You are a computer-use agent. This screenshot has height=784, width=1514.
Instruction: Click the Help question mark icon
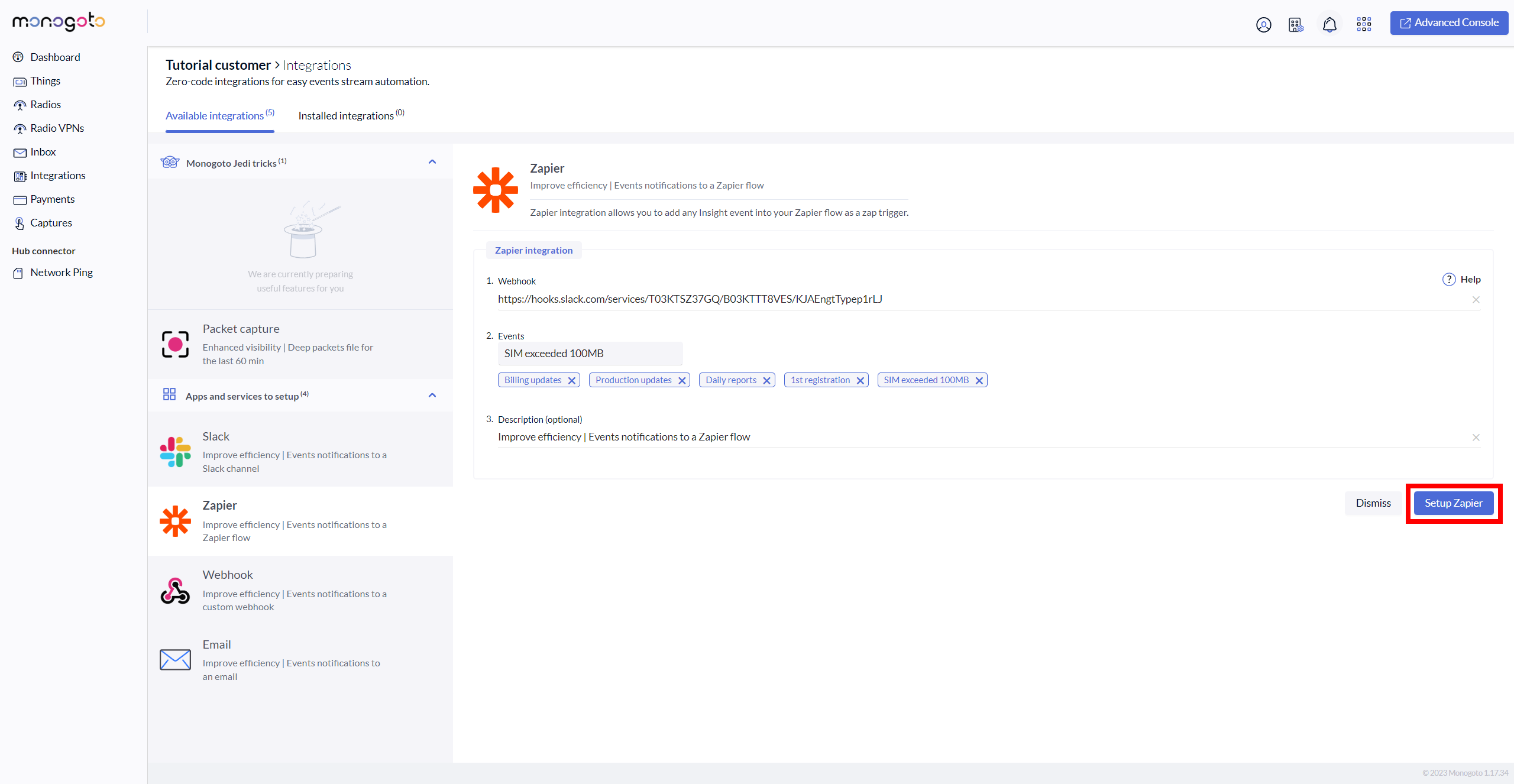tap(1448, 280)
